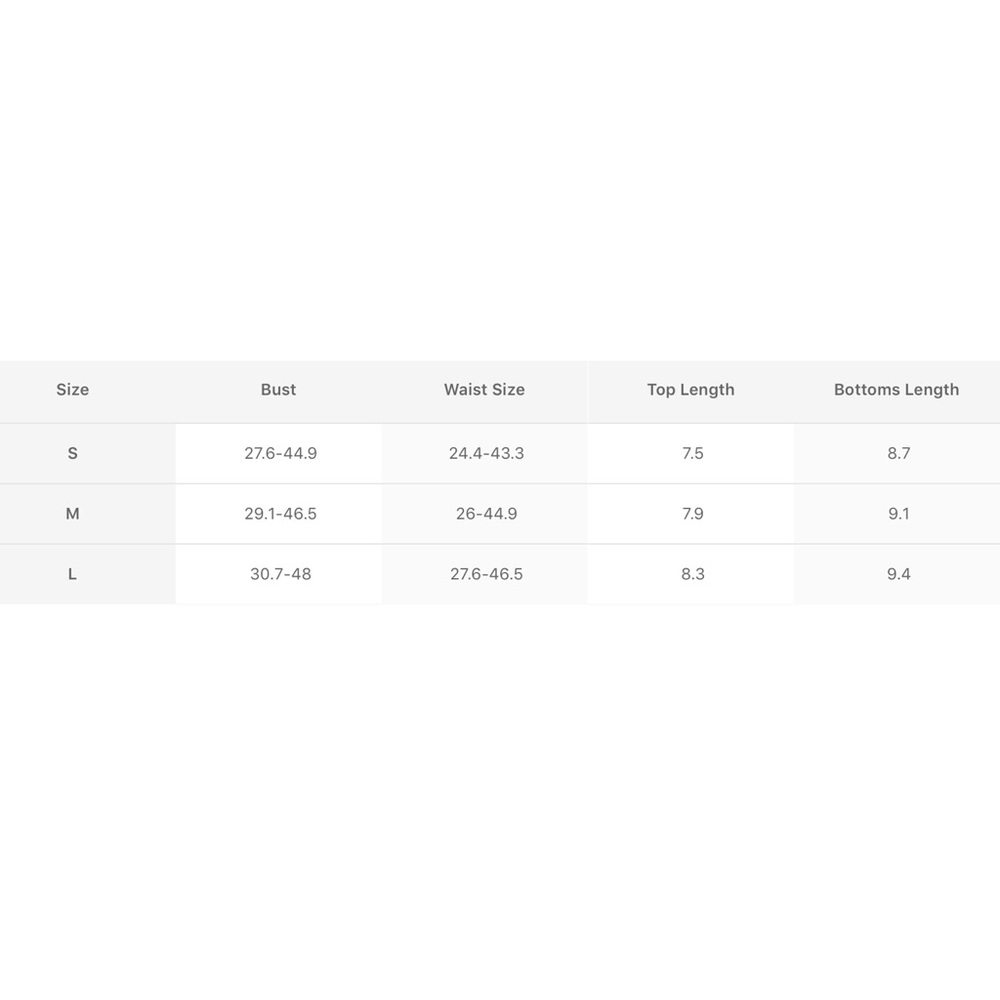Image resolution: width=1000 pixels, height=1000 pixels.
Task: Select the S size row label
Action: 72,453
